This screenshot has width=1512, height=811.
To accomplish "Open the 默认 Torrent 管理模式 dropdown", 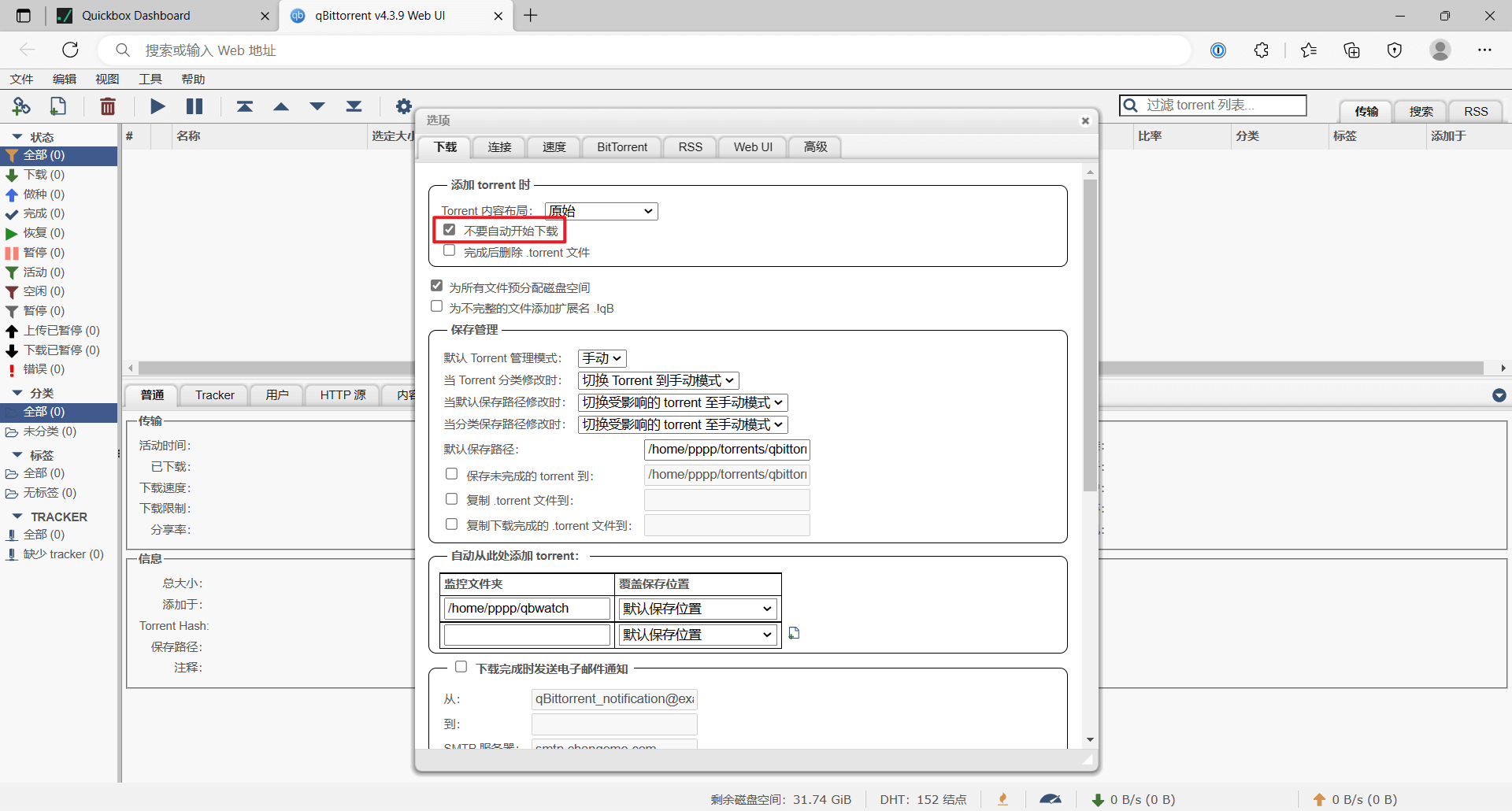I will 602,358.
